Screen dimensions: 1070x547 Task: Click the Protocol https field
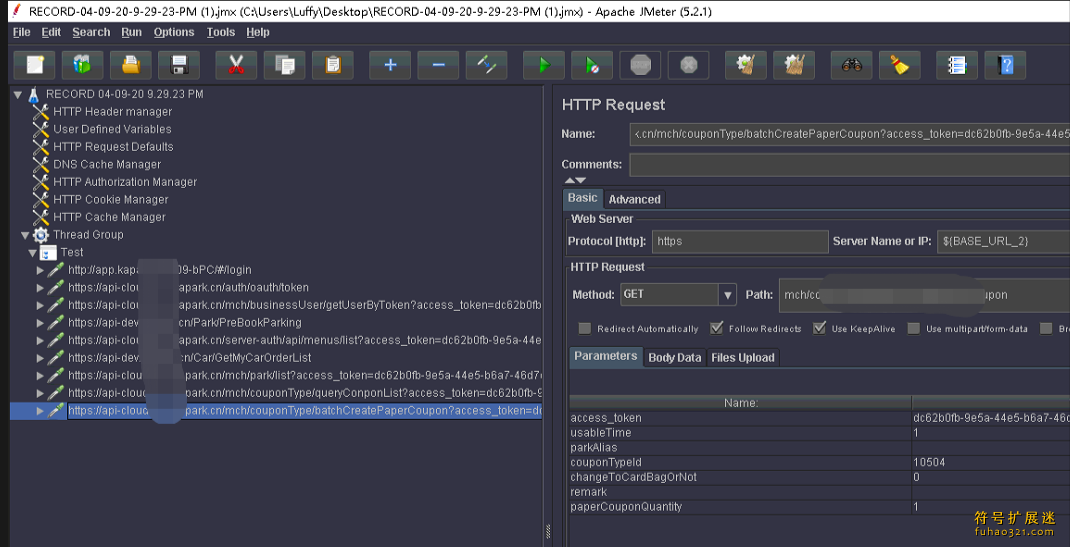point(740,241)
